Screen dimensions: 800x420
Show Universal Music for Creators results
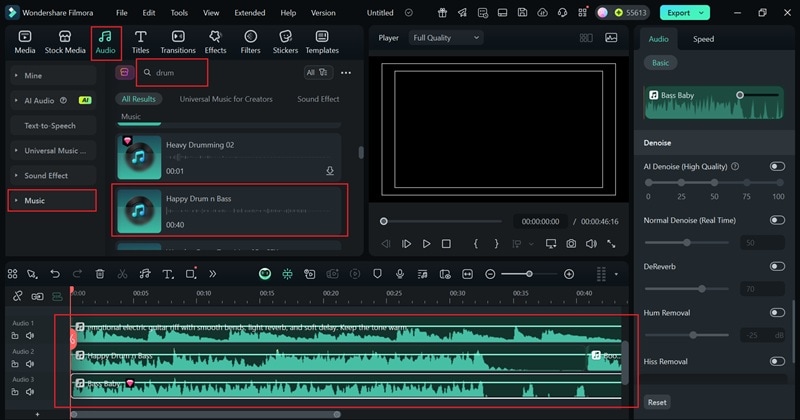226,99
